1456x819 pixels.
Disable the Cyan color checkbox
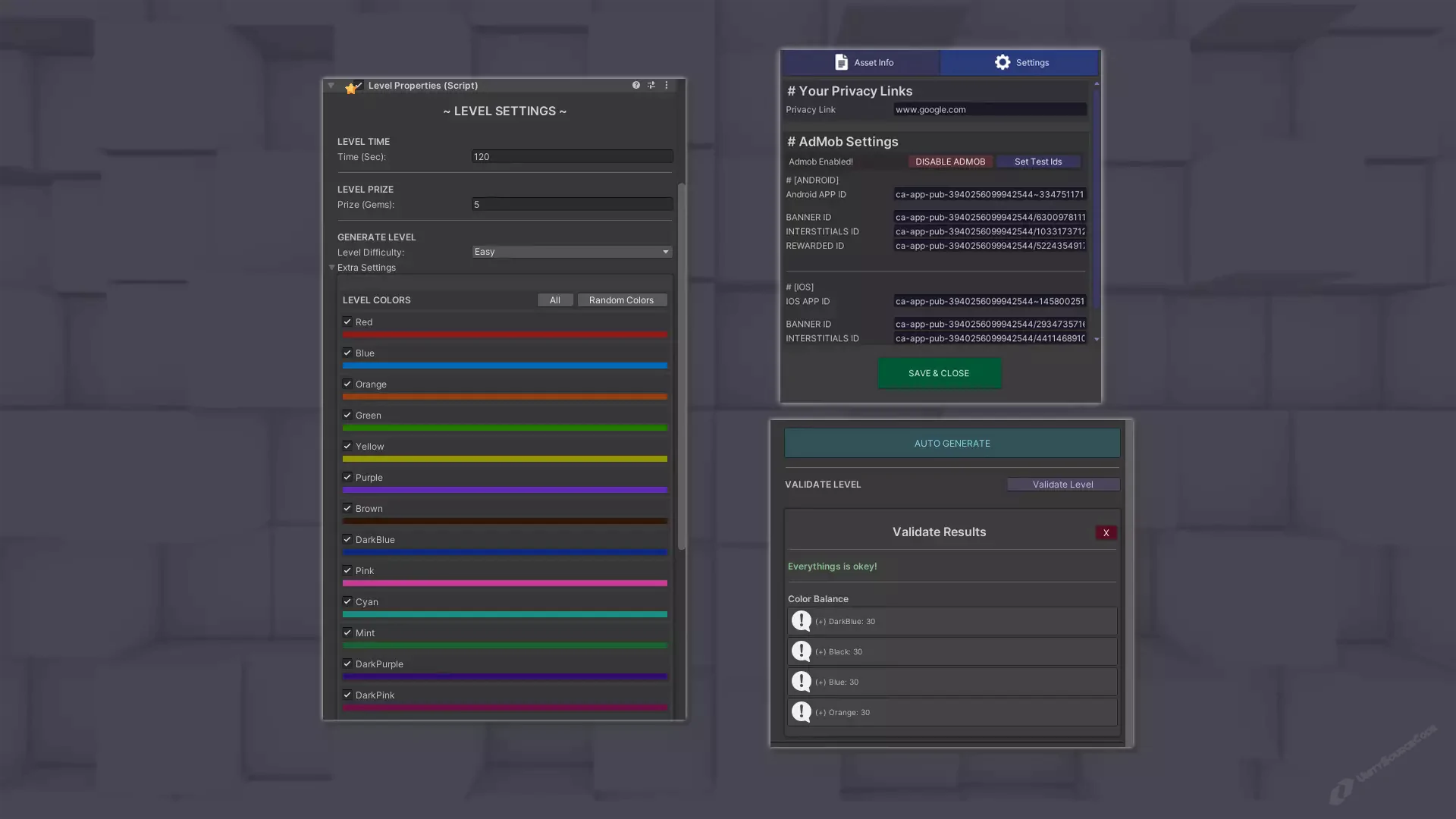coord(347,601)
